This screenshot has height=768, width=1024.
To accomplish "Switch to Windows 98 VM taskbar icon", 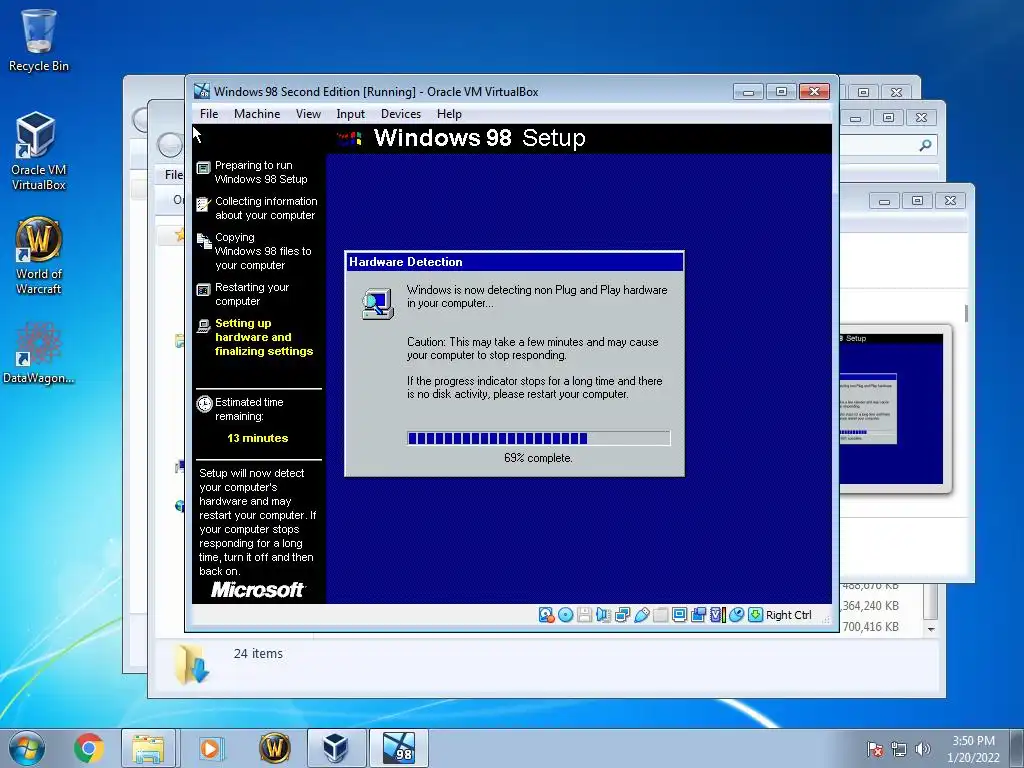I will [399, 748].
